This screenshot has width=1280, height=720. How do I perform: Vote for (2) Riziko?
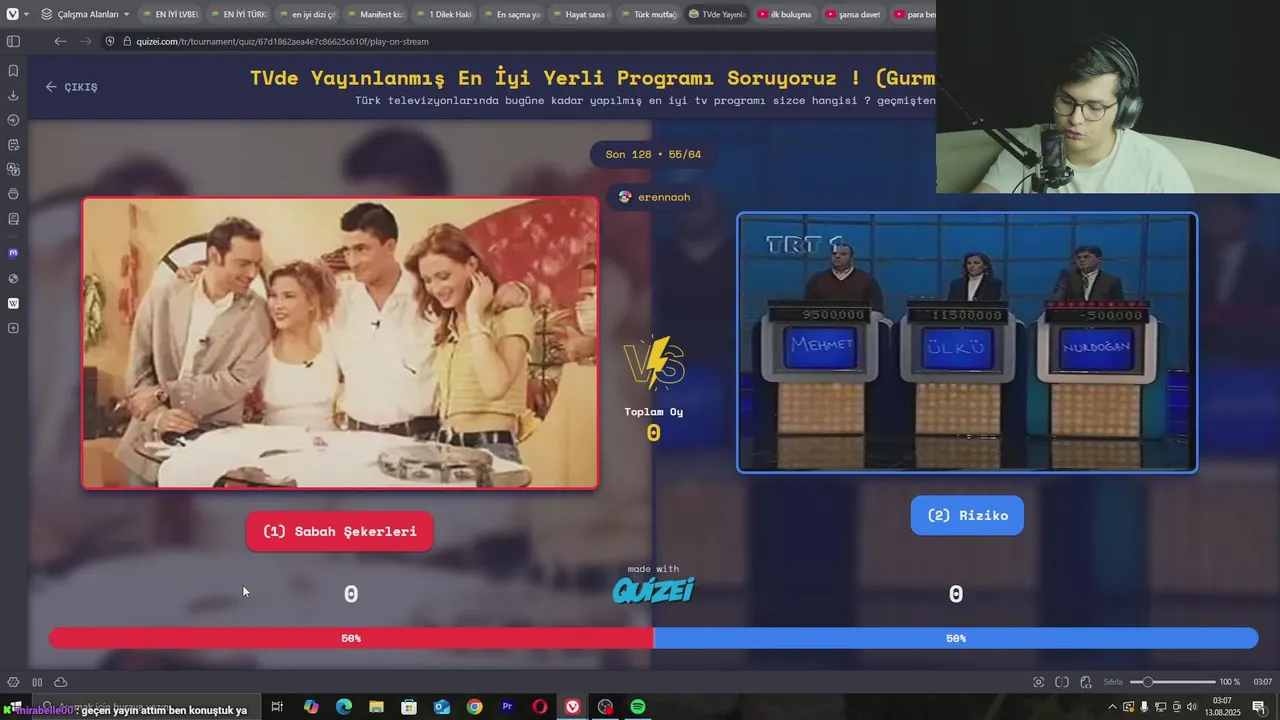pos(967,515)
